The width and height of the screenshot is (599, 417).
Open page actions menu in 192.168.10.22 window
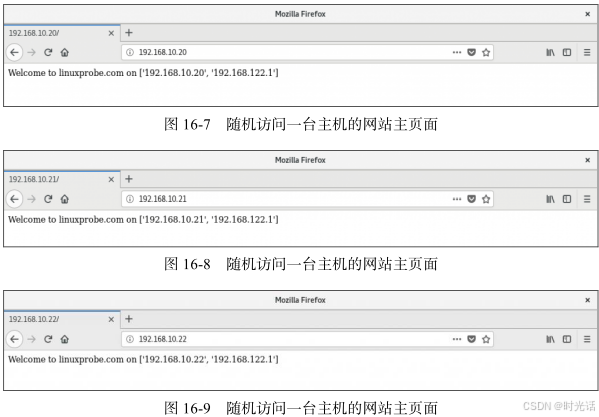457,339
